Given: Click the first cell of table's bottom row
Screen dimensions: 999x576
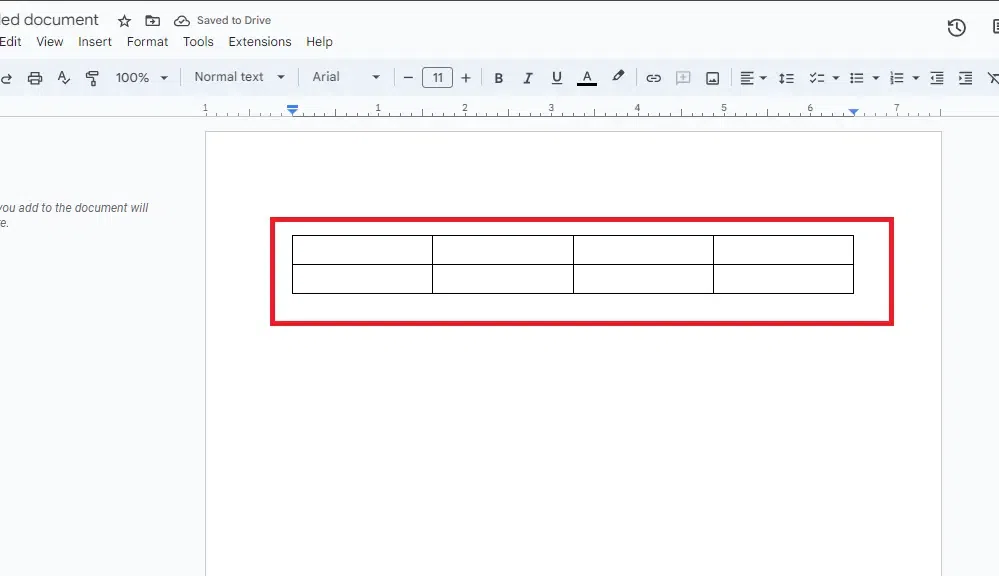Looking at the screenshot, I should 363,279.
